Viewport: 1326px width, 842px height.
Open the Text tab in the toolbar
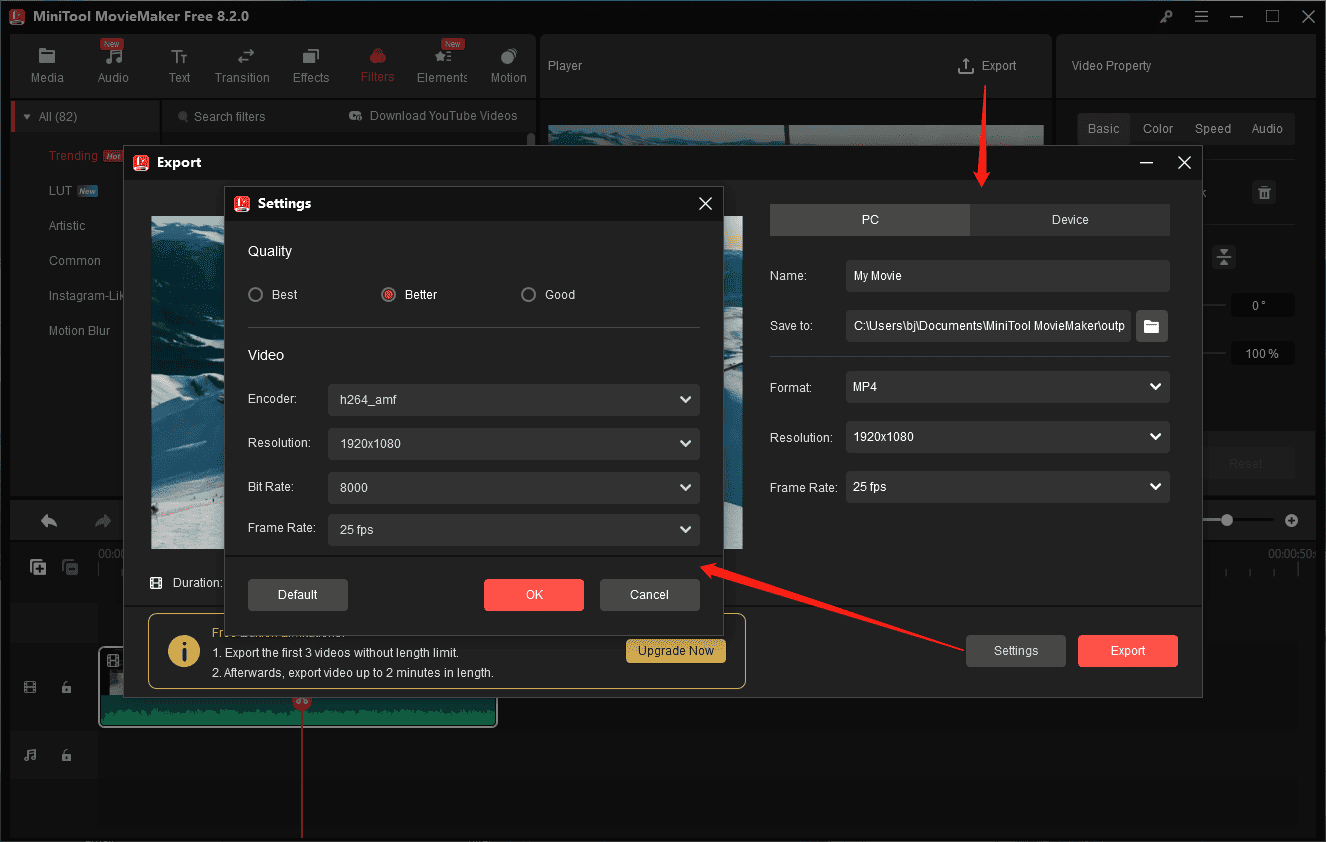coord(179,66)
